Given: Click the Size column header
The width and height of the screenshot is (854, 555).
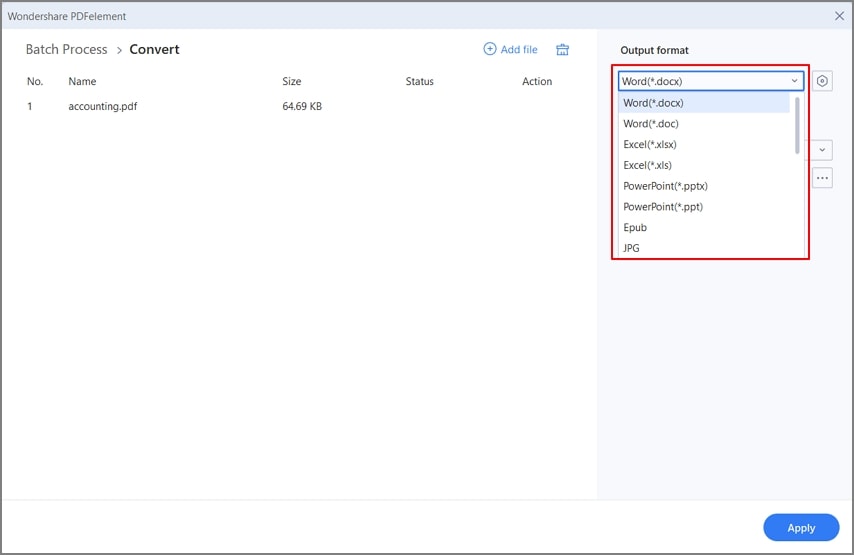Looking at the screenshot, I should (291, 81).
